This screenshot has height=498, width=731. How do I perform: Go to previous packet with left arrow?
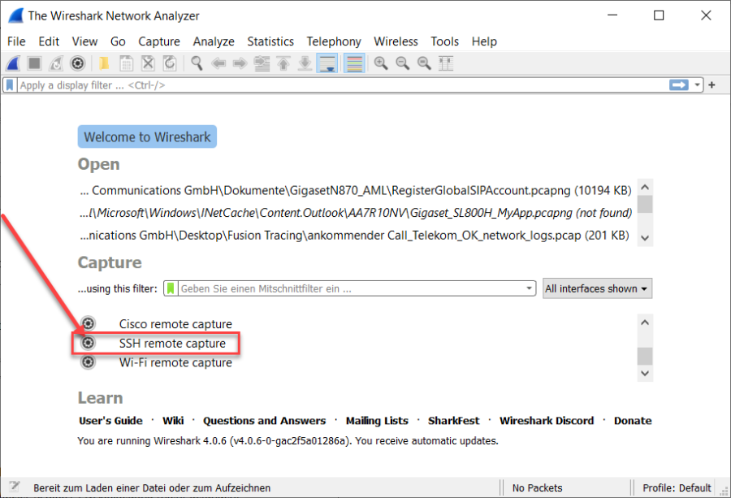(218, 63)
